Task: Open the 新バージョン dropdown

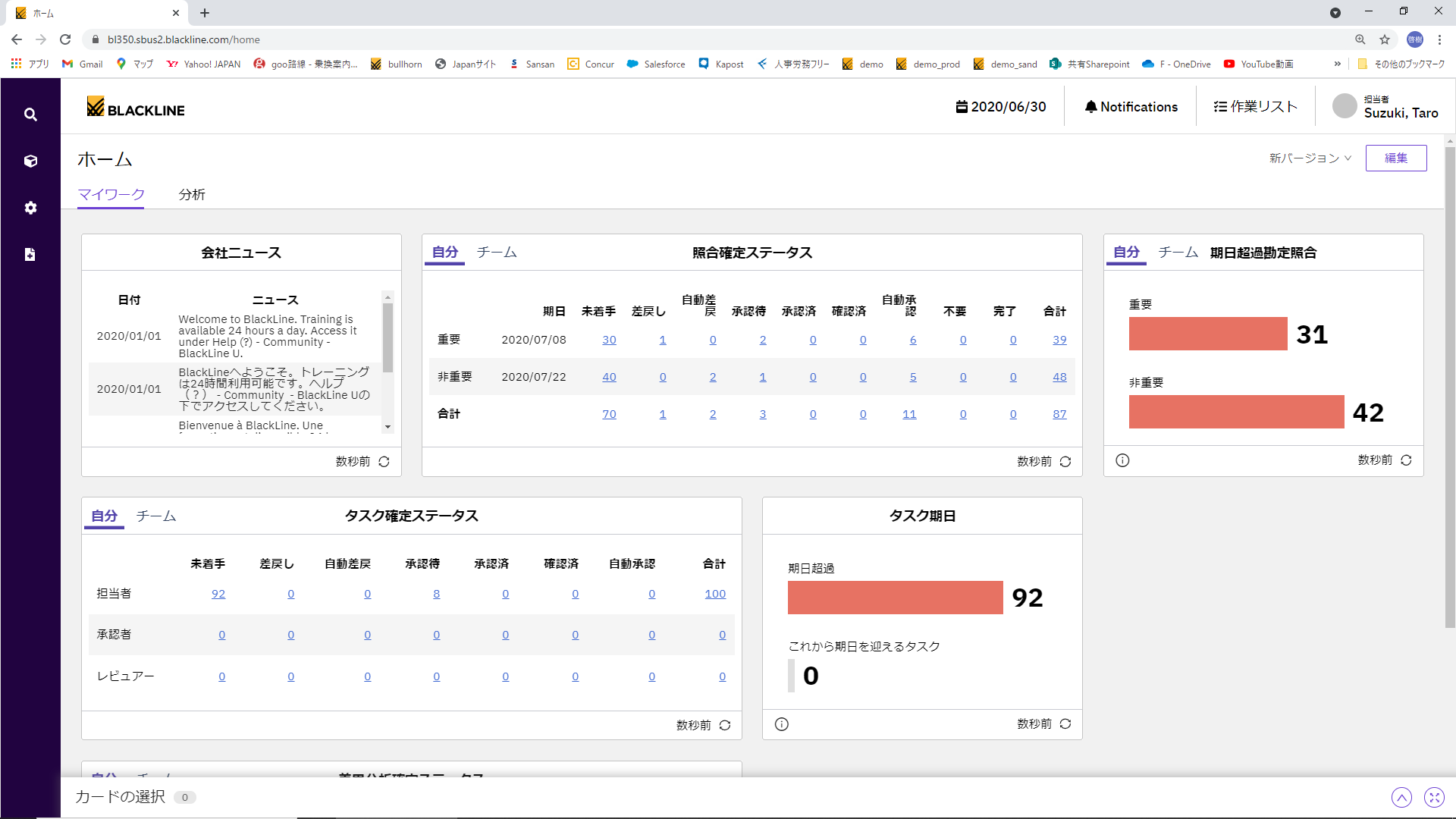Action: [1308, 158]
